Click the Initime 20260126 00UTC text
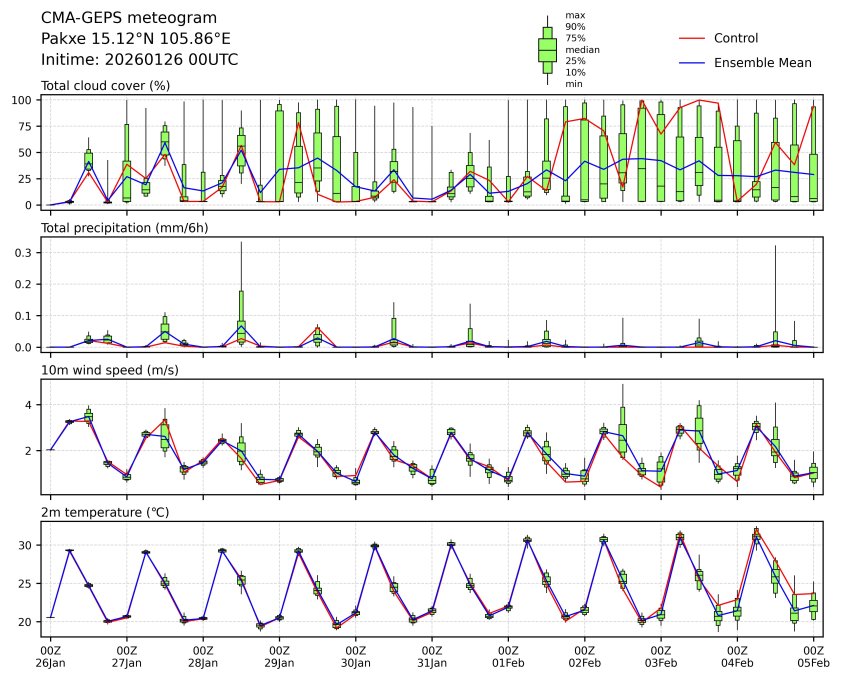This screenshot has width=841, height=680. 139,59
